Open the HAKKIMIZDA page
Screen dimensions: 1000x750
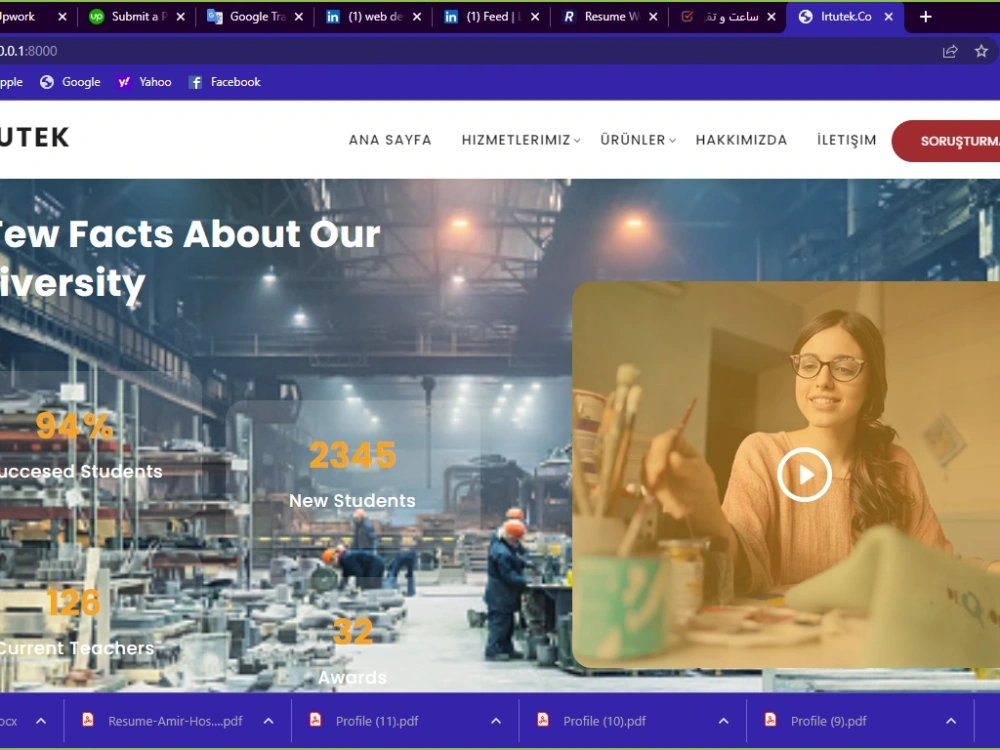pyautogui.click(x=741, y=140)
